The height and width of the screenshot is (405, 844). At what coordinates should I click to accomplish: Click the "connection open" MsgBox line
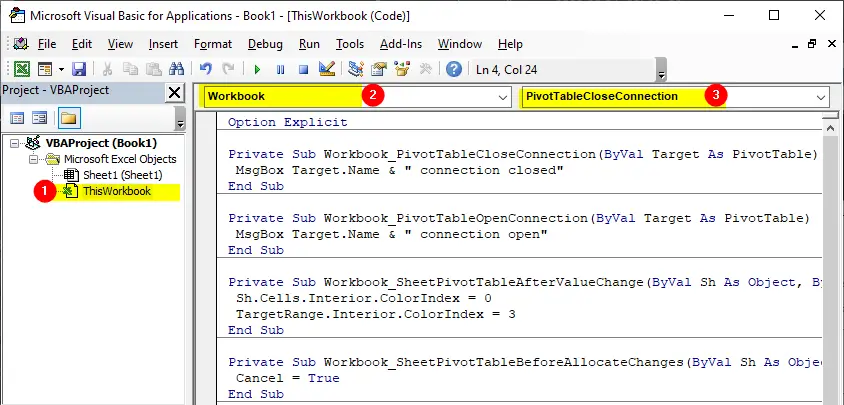[391, 234]
